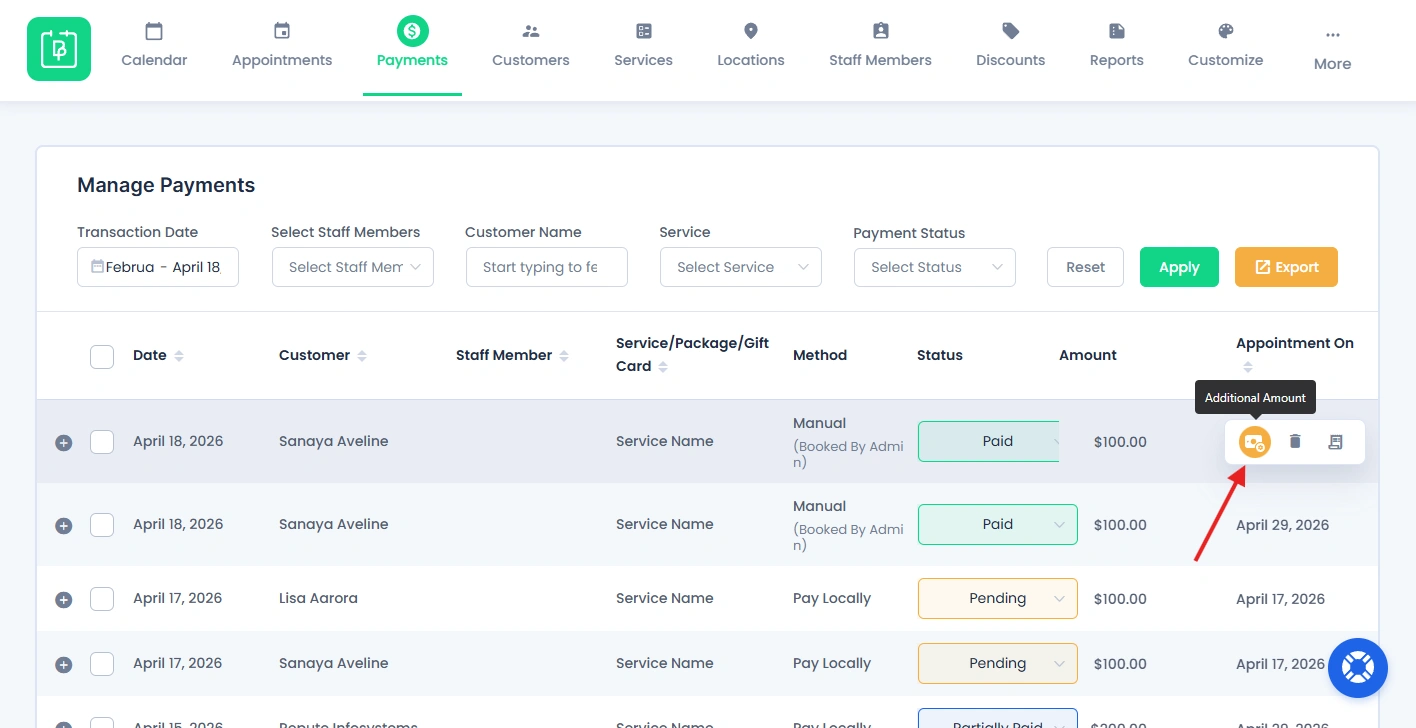Open Pending status dropdown for Sanaya Aveline April 17
This screenshot has width=1416, height=728.
tap(998, 663)
